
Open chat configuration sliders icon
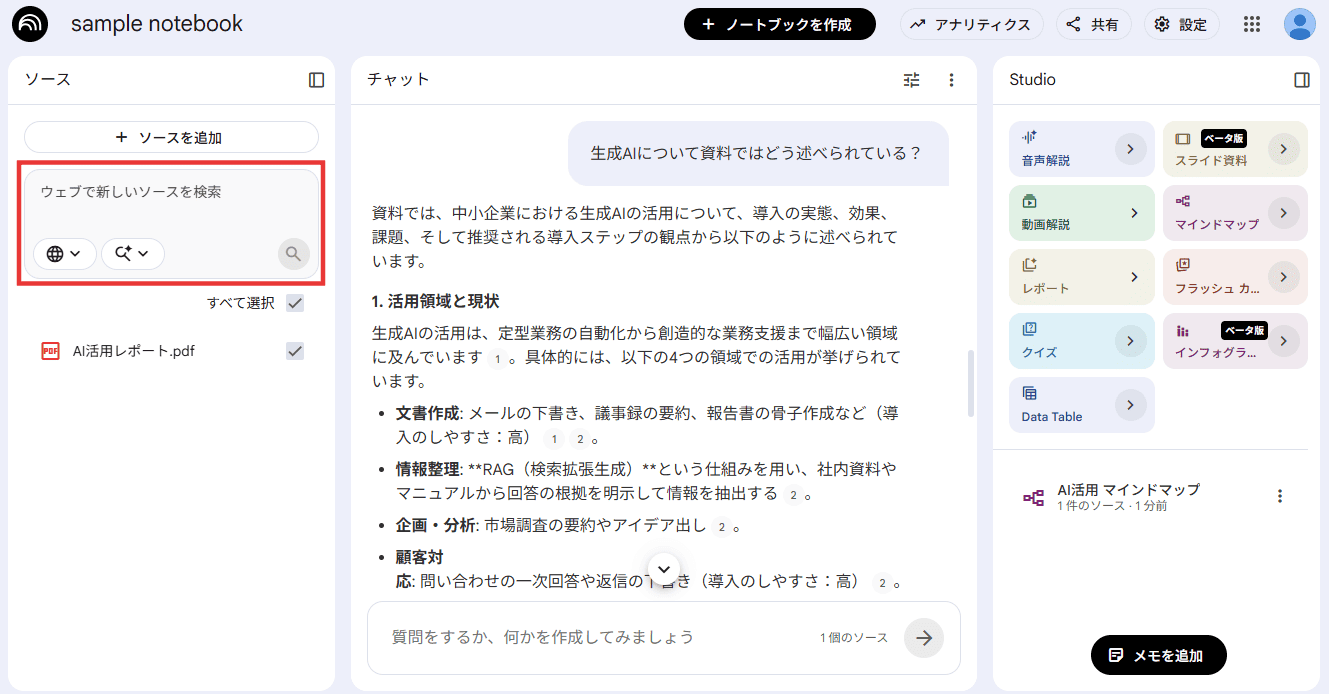pyautogui.click(x=911, y=80)
